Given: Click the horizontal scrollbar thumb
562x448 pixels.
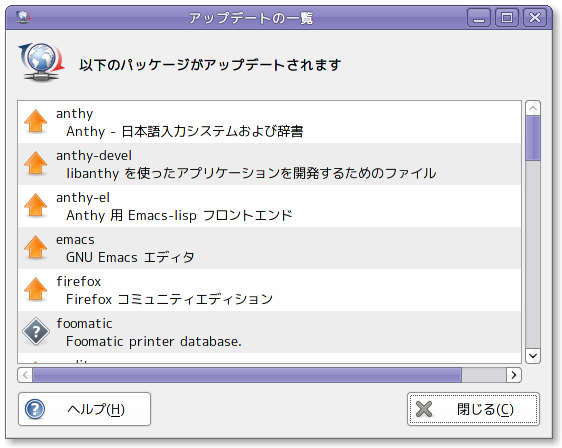Looking at the screenshot, I should pyautogui.click(x=247, y=375).
